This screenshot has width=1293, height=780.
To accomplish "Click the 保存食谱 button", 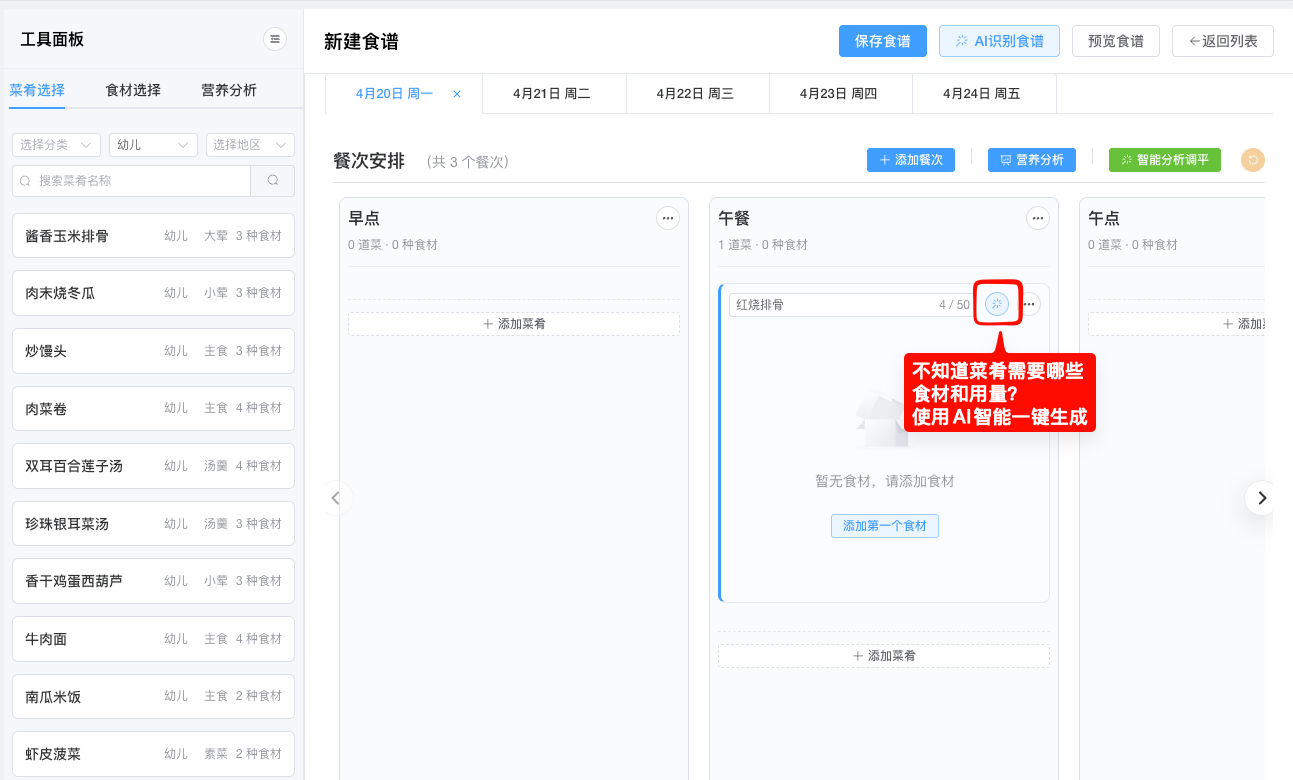I will (882, 41).
